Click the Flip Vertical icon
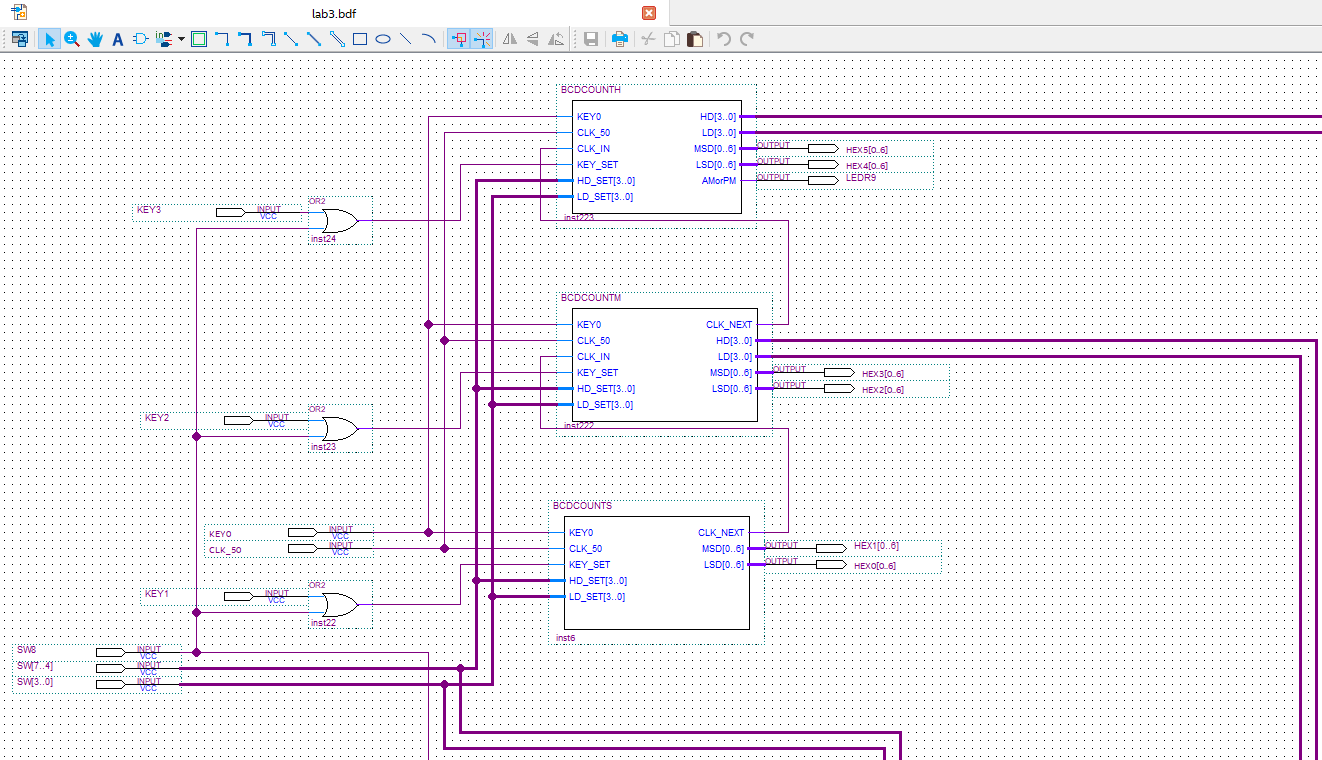Viewport: 1322px width, 760px height. tap(533, 39)
